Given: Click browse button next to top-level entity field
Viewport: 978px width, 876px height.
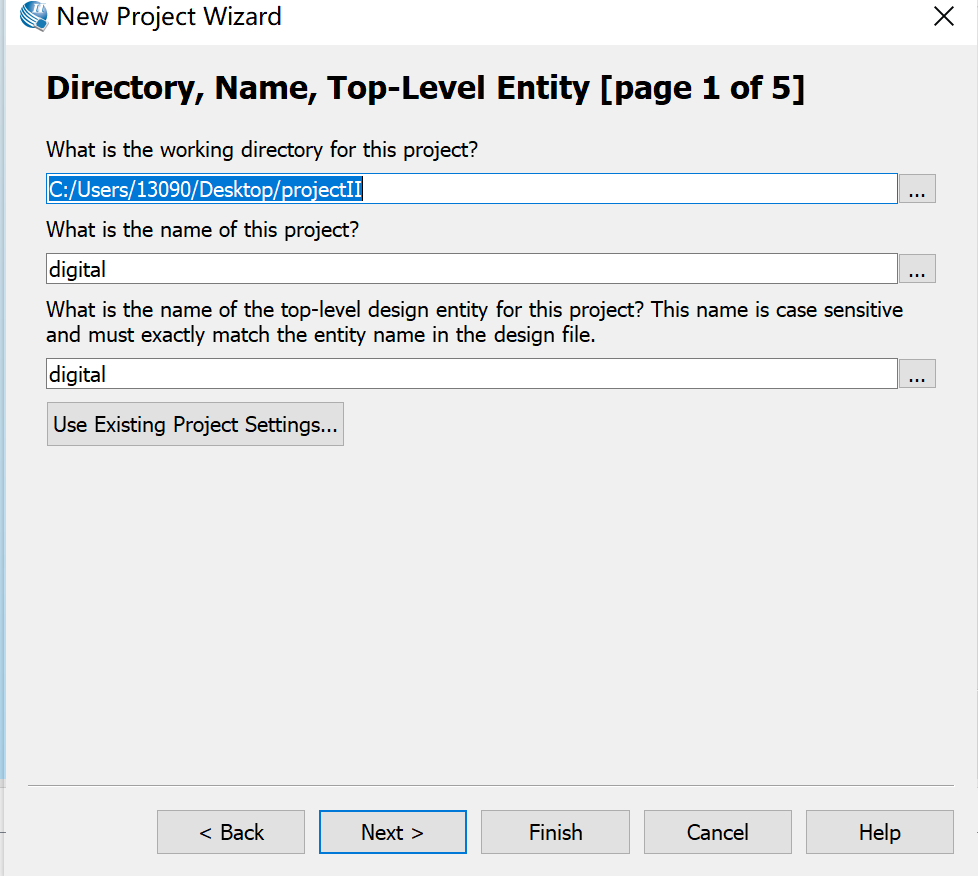Looking at the screenshot, I should 917,374.
